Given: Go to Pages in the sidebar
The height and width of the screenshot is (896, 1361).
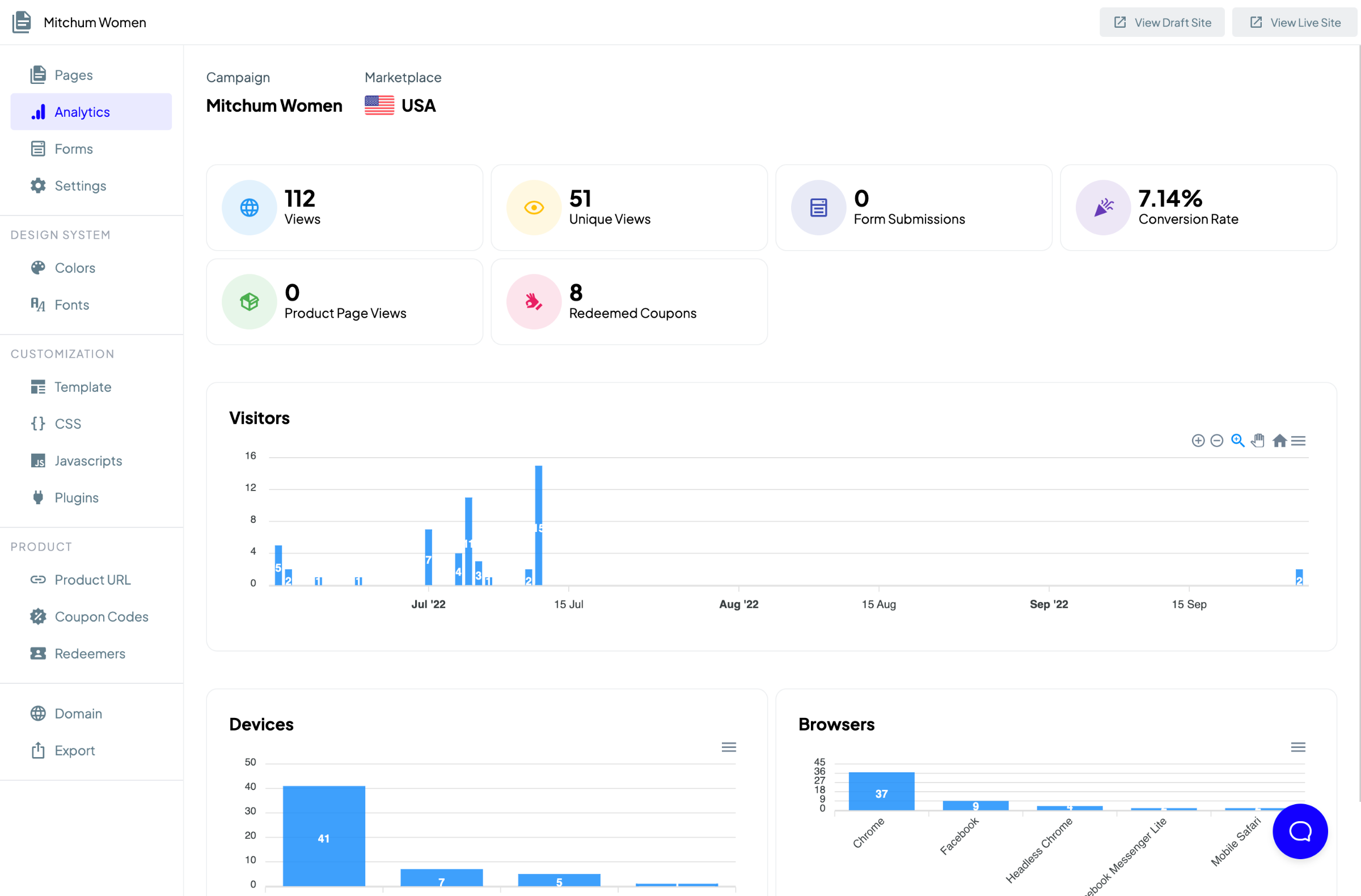Looking at the screenshot, I should (73, 75).
